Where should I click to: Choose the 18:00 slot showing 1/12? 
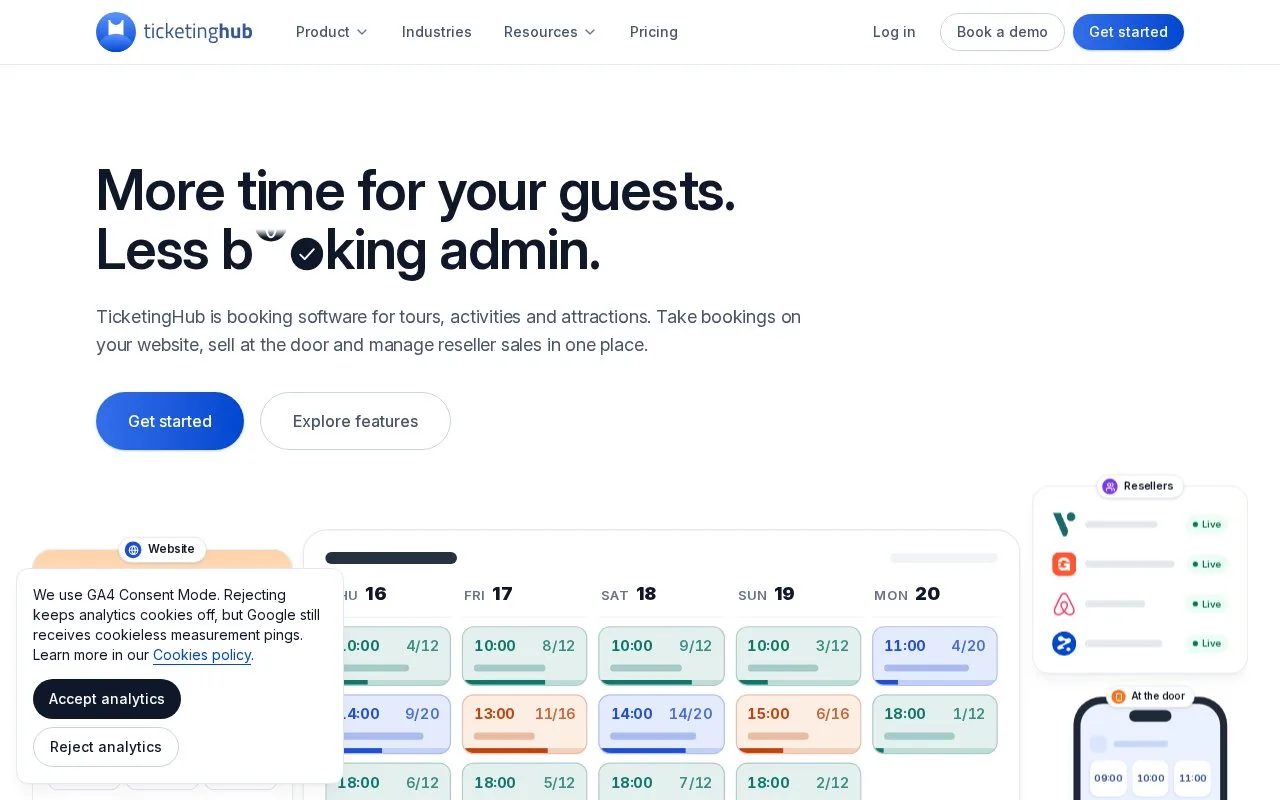pyautogui.click(x=935, y=724)
